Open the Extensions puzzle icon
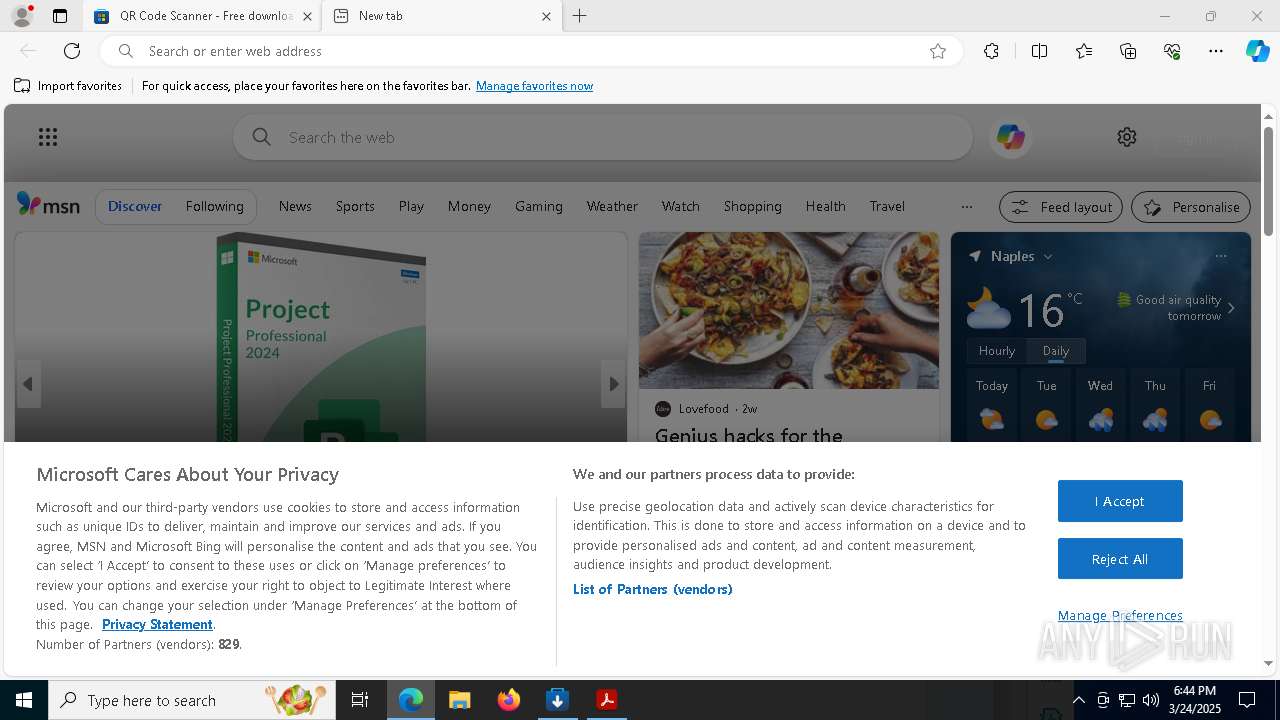The height and width of the screenshot is (720, 1280). [991, 51]
